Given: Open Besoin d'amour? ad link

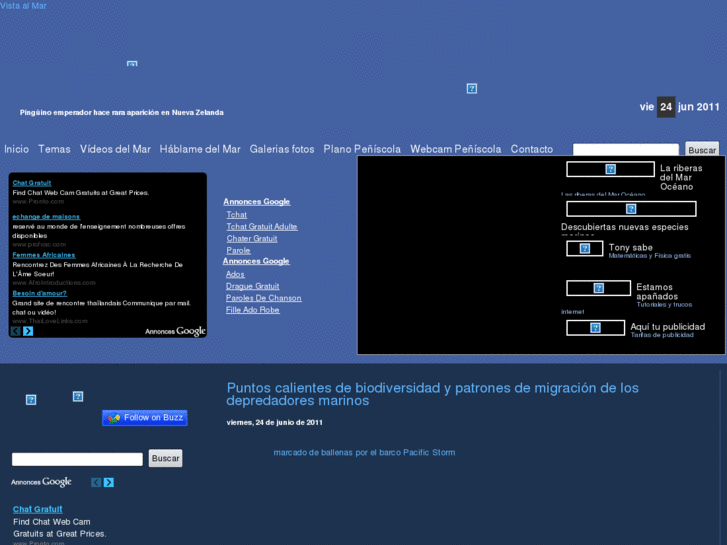Looking at the screenshot, I should click(x=39, y=293).
